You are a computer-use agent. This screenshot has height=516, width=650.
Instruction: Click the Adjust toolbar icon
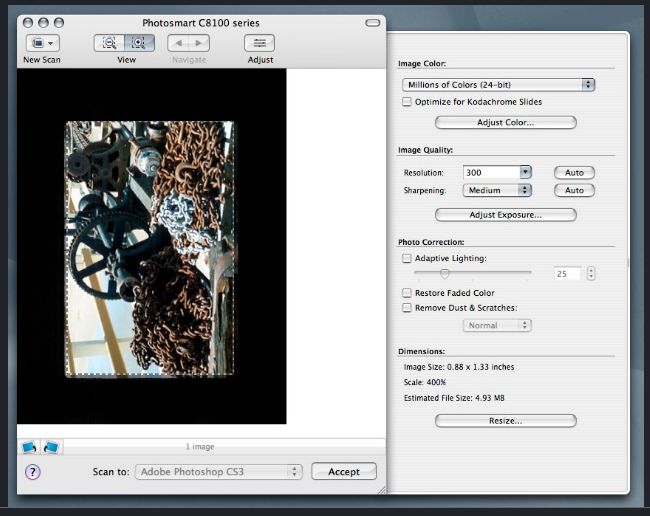[259, 43]
